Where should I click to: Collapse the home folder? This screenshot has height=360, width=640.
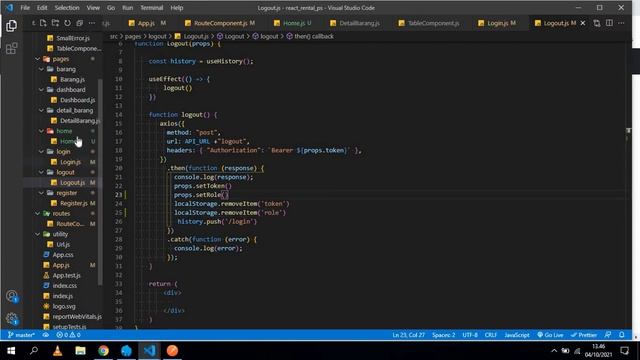click(64, 131)
